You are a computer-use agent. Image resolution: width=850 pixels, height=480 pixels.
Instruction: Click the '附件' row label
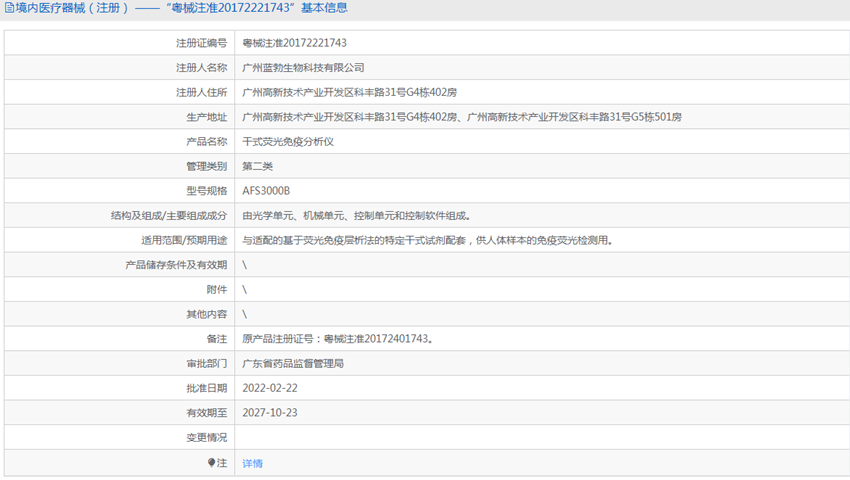click(217, 290)
